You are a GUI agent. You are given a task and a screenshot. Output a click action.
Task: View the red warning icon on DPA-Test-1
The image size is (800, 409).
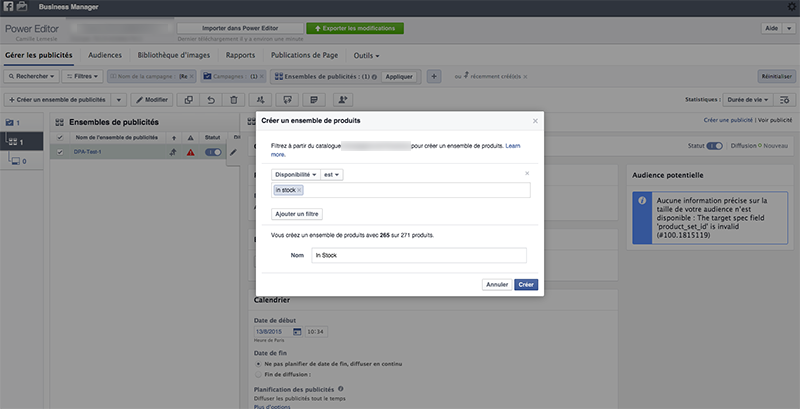190,152
